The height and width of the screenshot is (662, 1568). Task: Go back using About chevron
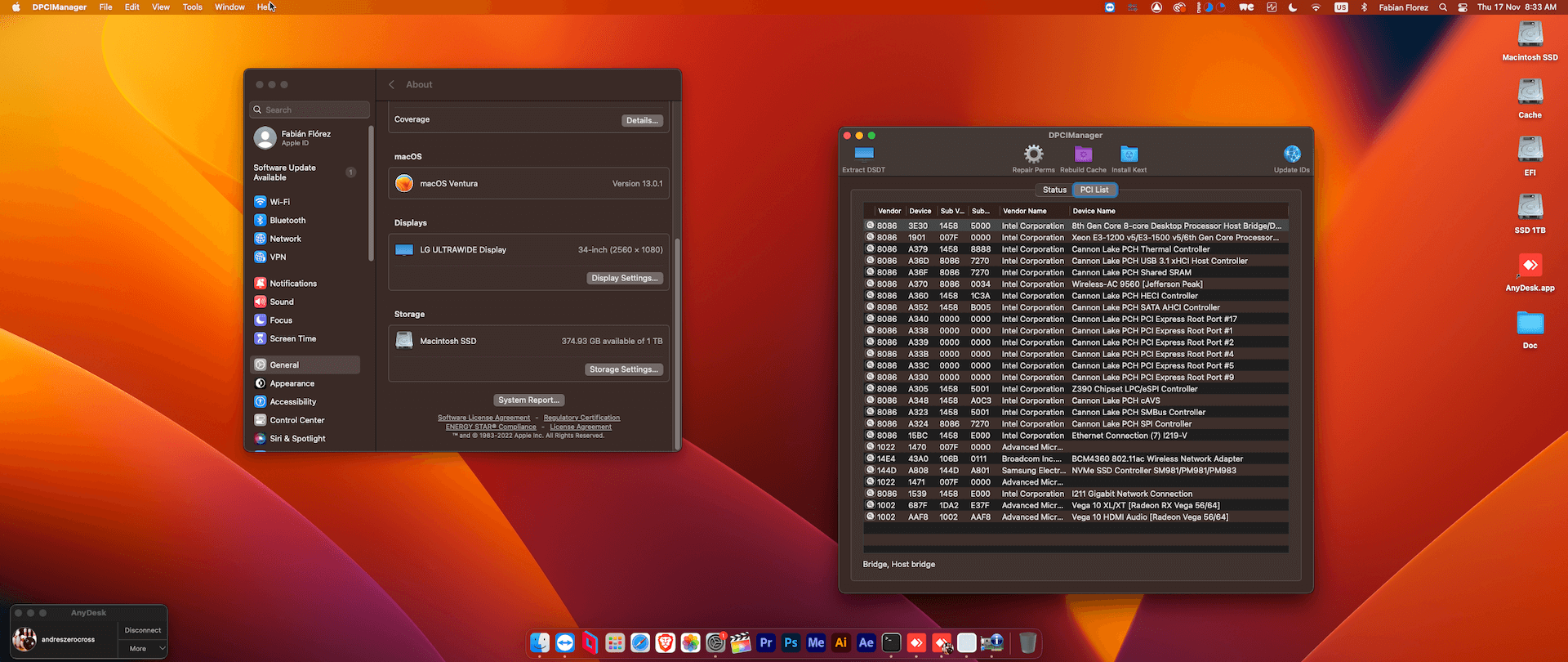pos(392,85)
